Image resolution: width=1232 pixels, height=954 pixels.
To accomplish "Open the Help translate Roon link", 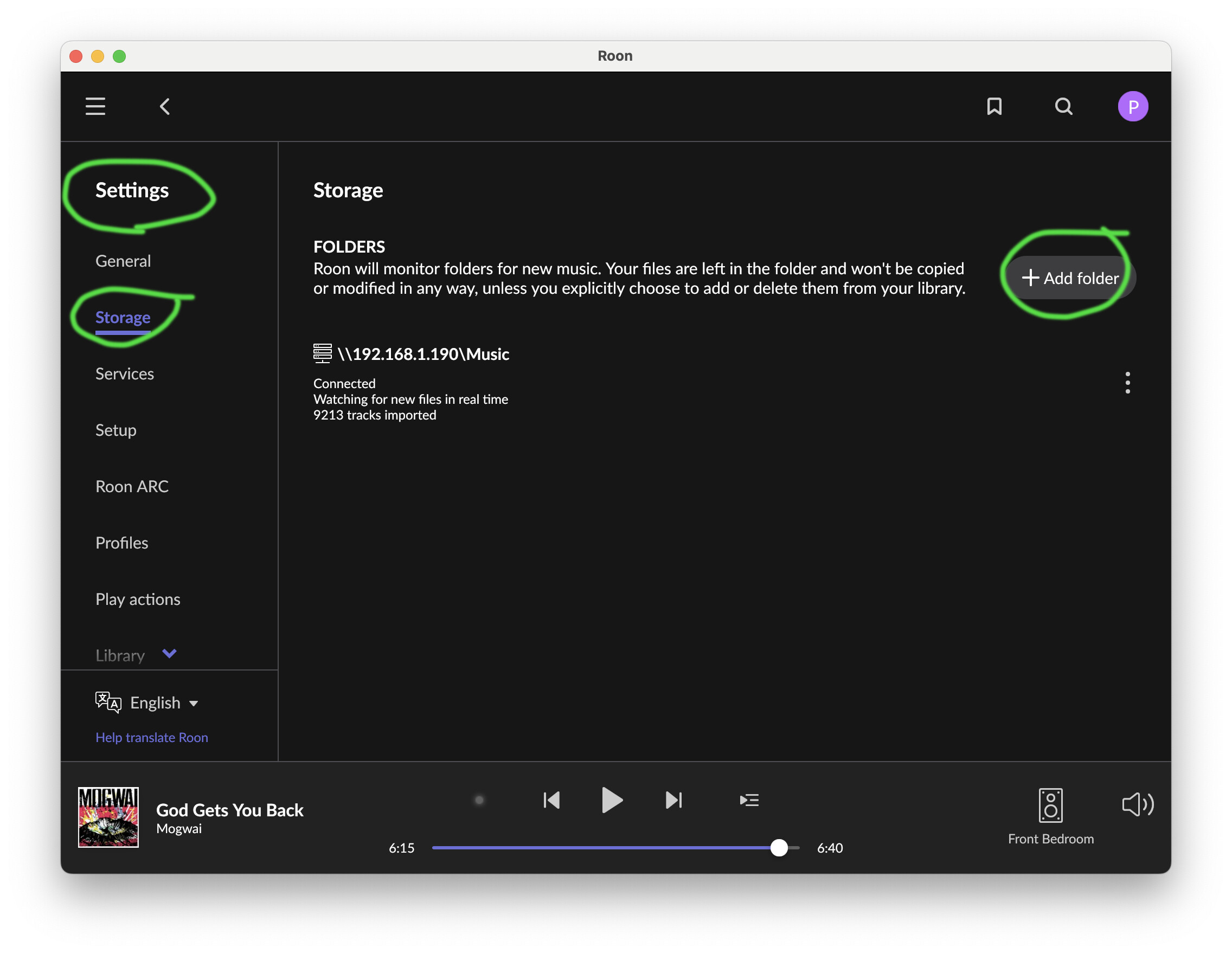I will [x=152, y=737].
